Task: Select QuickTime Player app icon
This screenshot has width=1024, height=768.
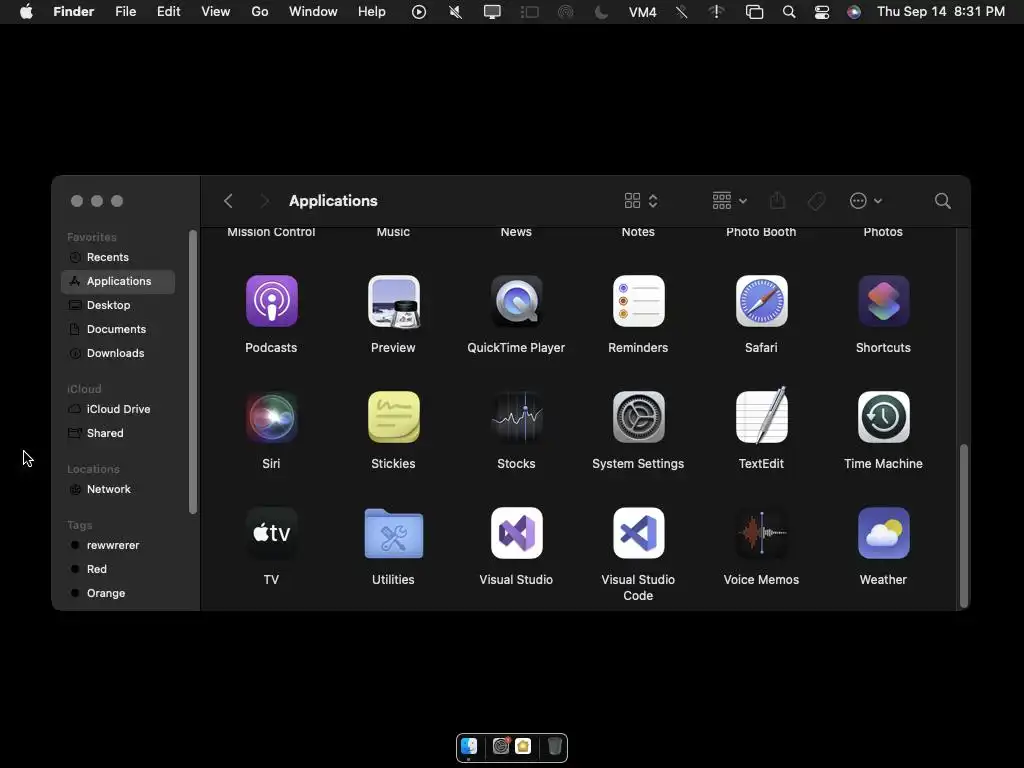Action: [517, 301]
